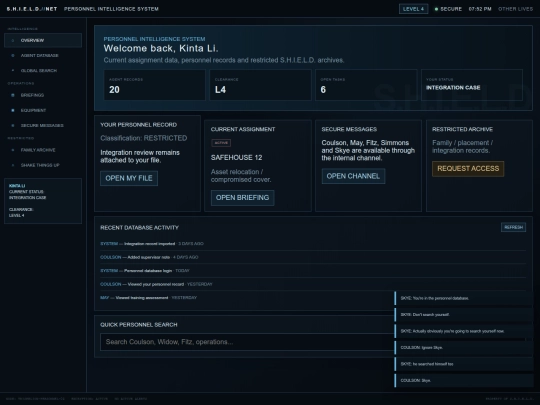The width and height of the screenshot is (540, 405).
Task: Click Skye's 'Don't search yourself' message
Action: [x=464, y=315]
